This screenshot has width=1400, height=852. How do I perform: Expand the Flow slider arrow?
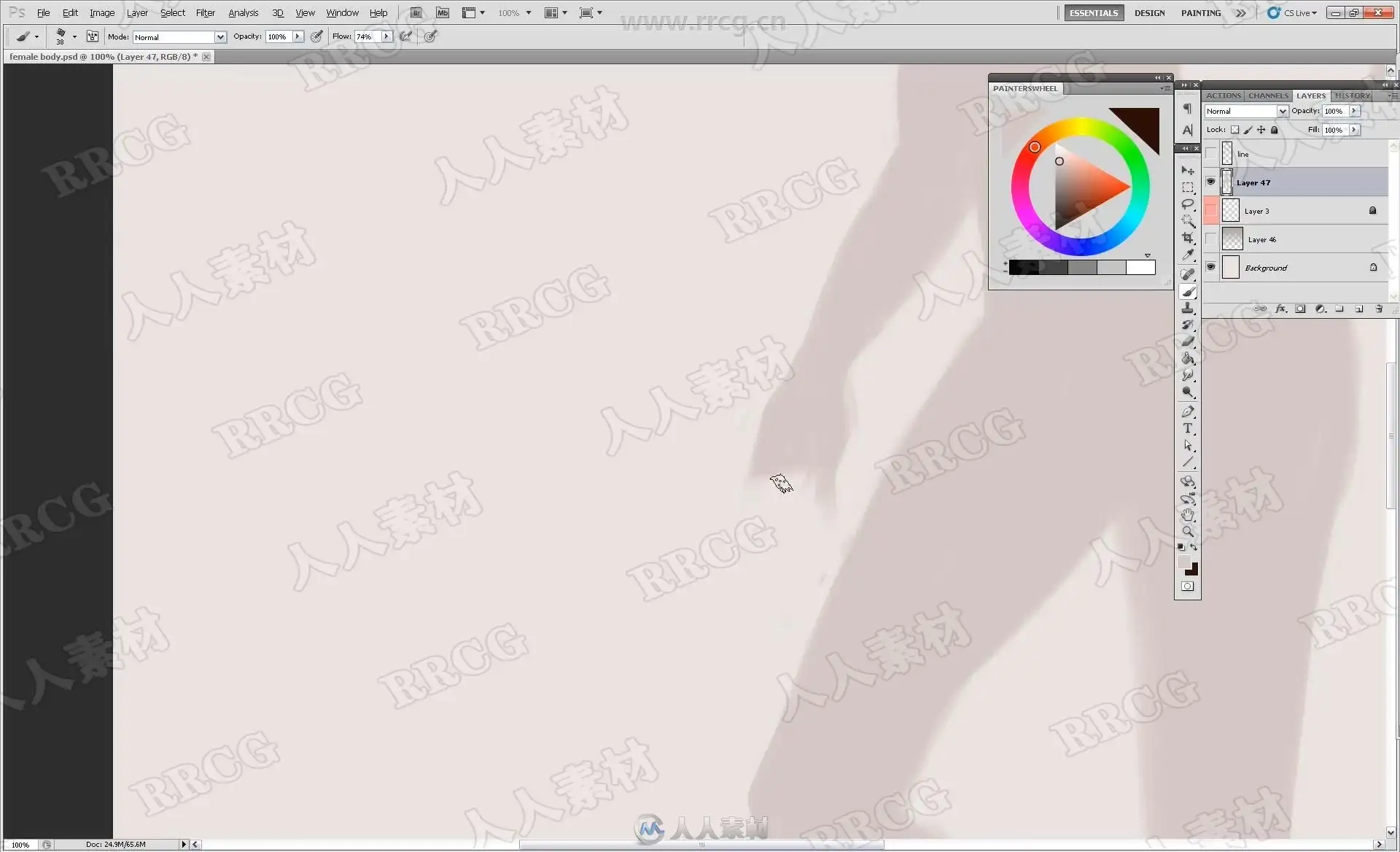click(386, 36)
